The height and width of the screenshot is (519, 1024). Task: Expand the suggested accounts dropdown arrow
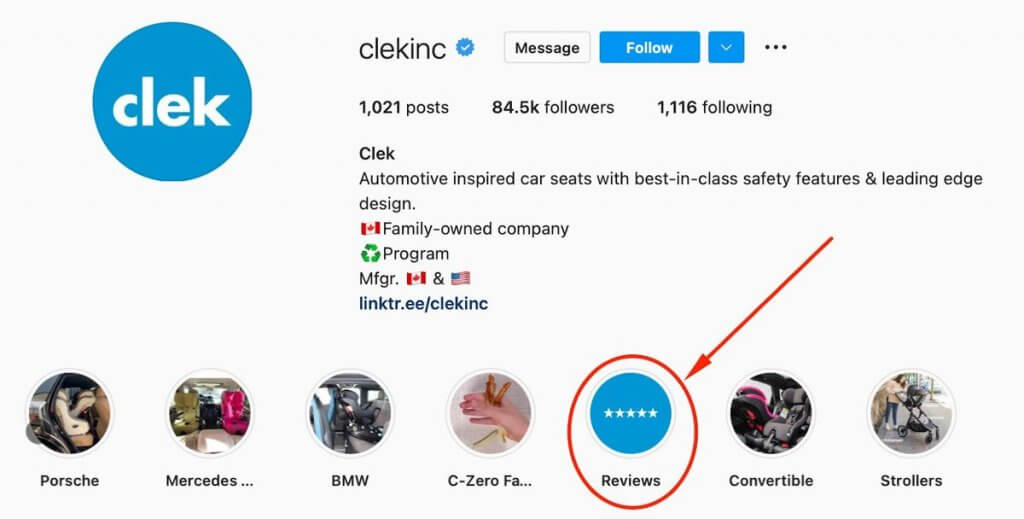pos(726,47)
